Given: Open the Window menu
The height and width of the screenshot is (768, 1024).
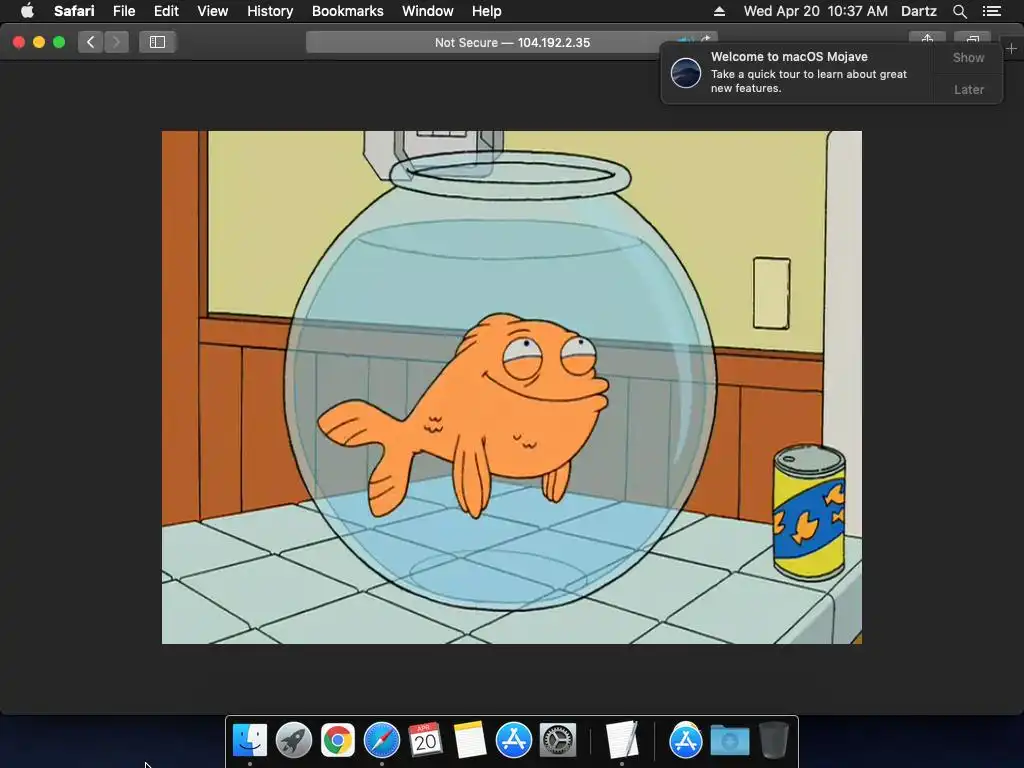Looking at the screenshot, I should pos(428,11).
